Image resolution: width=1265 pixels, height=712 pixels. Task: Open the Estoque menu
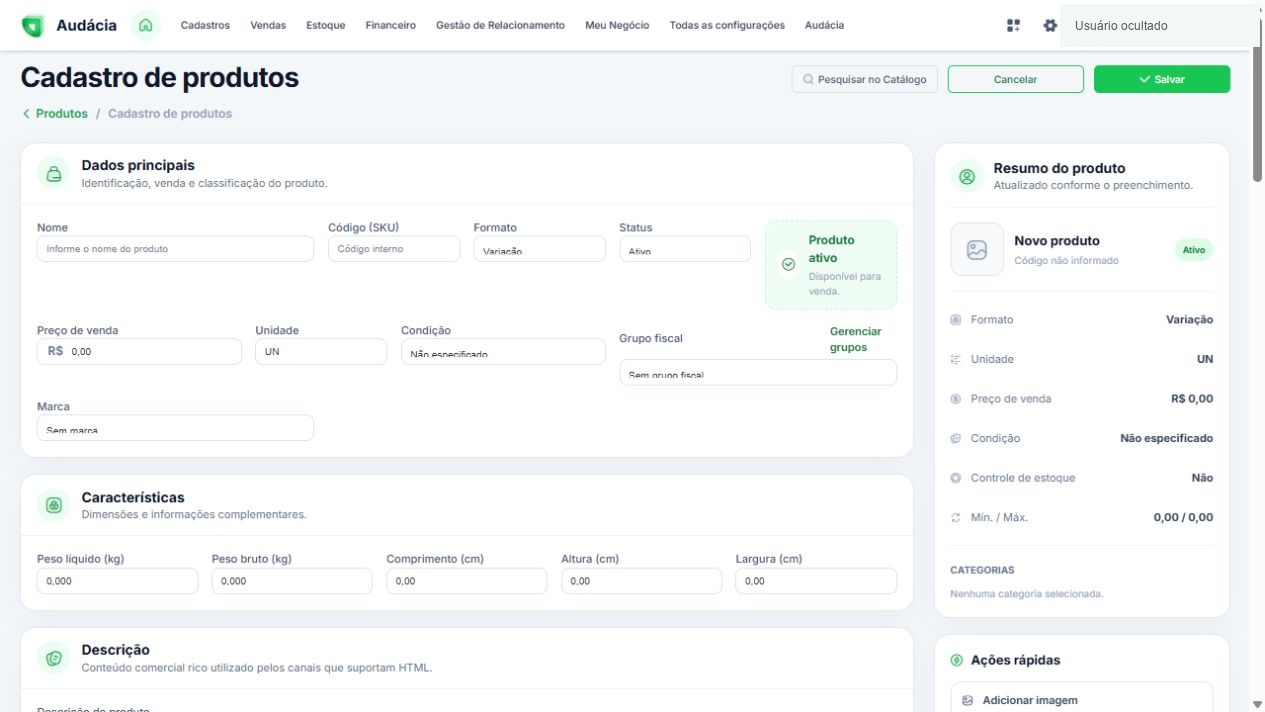pos(326,25)
